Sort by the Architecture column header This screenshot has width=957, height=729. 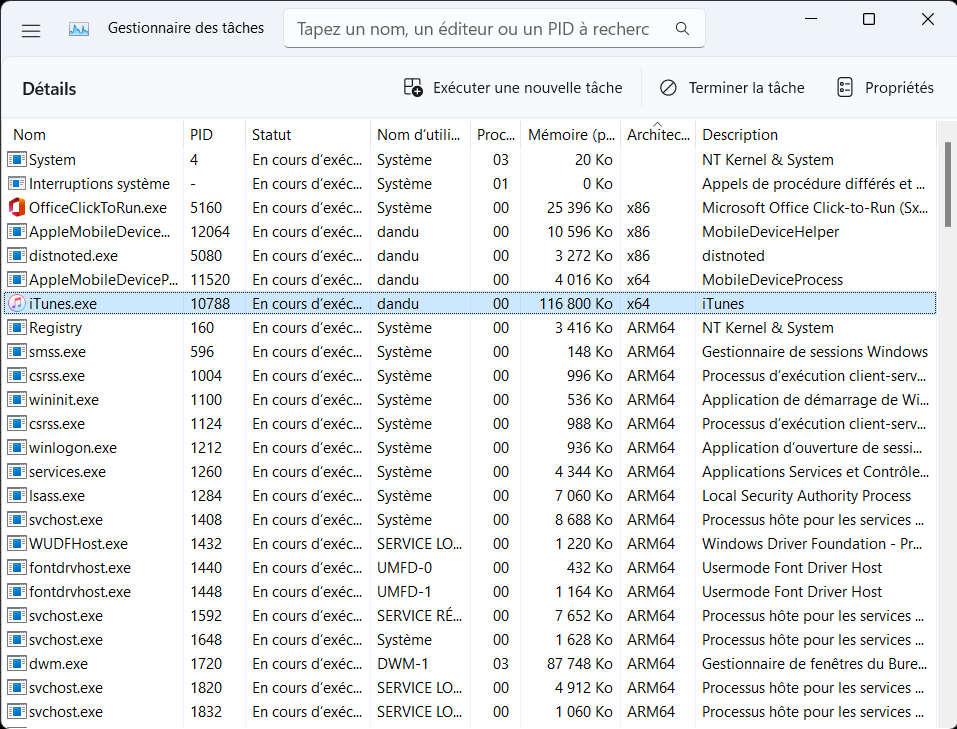[x=658, y=135]
